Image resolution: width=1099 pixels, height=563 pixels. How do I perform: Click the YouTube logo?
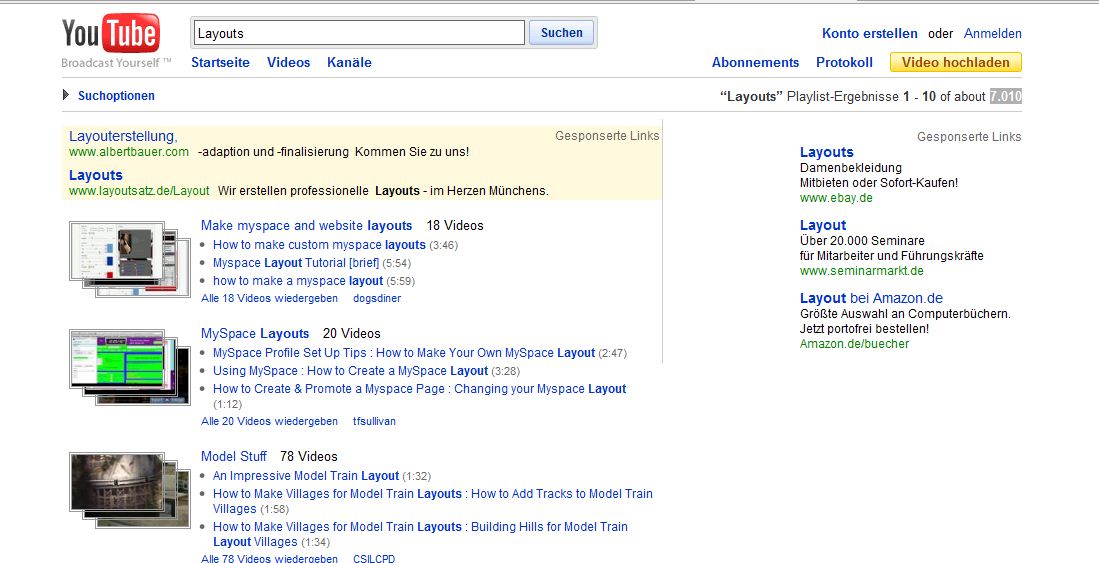pyautogui.click(x=110, y=35)
